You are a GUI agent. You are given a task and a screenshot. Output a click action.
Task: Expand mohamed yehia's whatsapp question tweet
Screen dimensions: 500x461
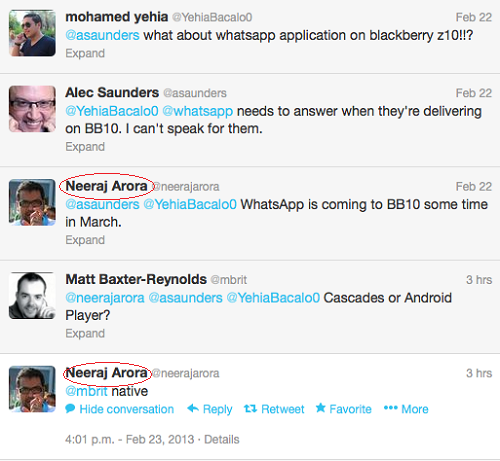pyautogui.click(x=85, y=53)
